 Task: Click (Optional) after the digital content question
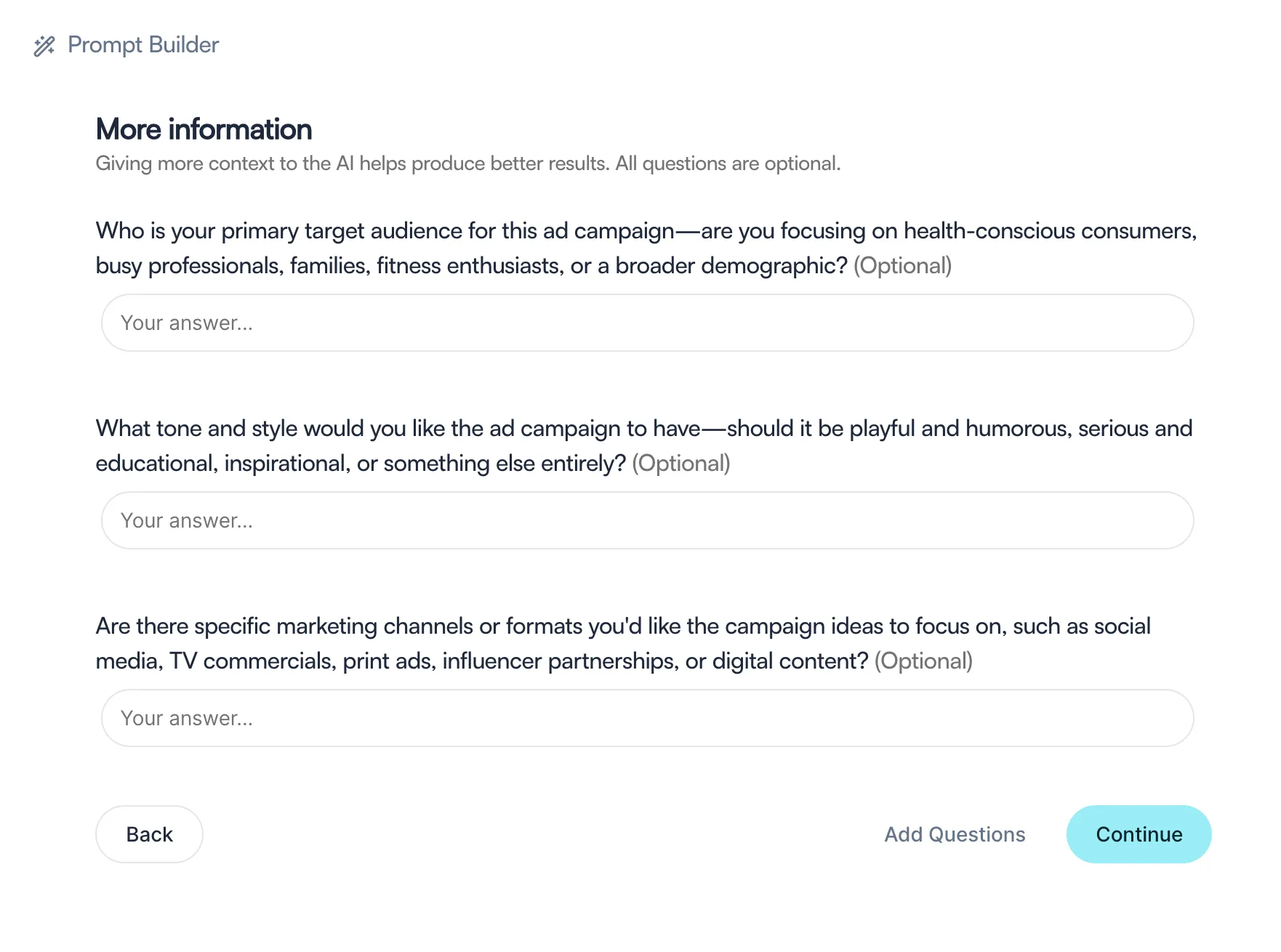[923, 661]
